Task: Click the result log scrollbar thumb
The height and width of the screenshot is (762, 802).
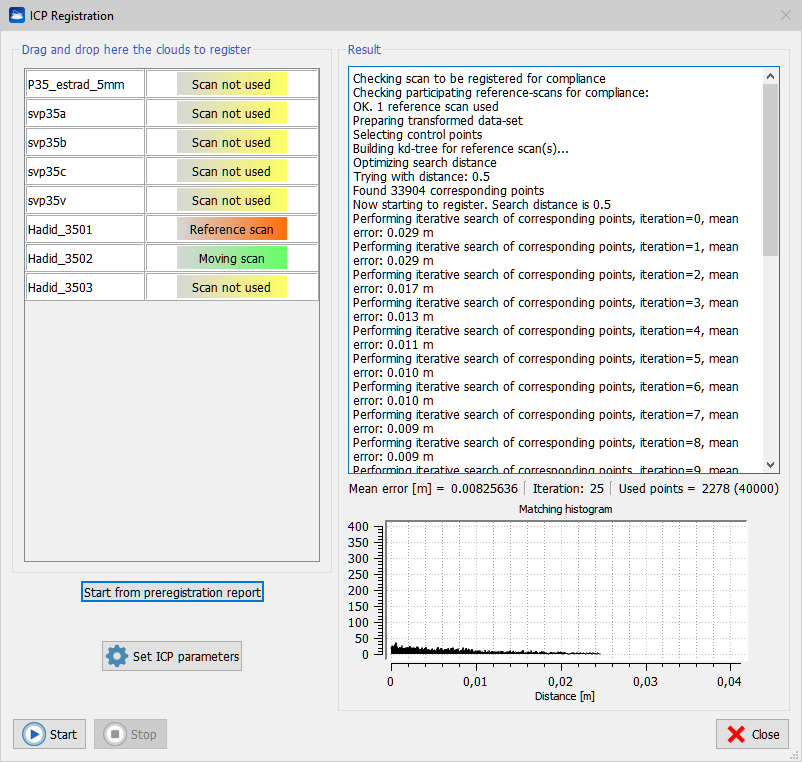Action: (x=770, y=170)
